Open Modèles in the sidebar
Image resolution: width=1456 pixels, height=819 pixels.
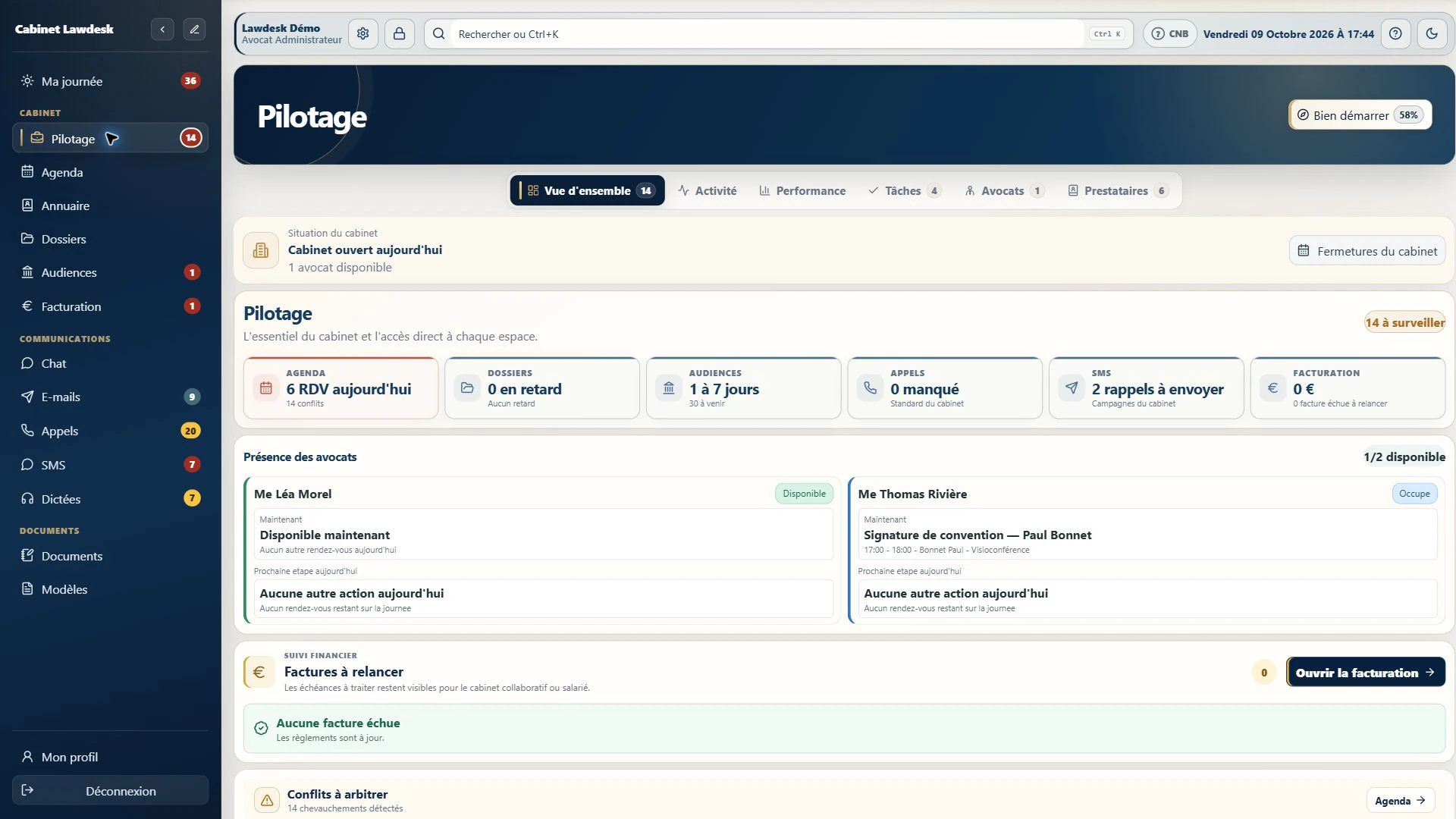click(x=110, y=589)
